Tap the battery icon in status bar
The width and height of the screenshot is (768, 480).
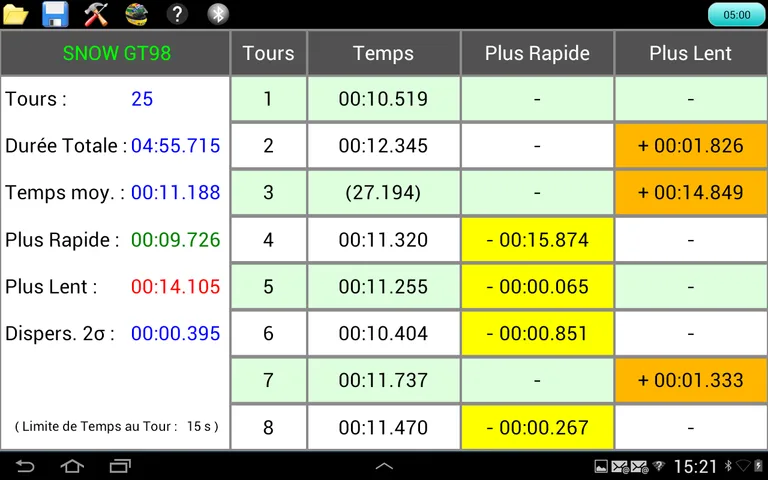[x=759, y=466]
